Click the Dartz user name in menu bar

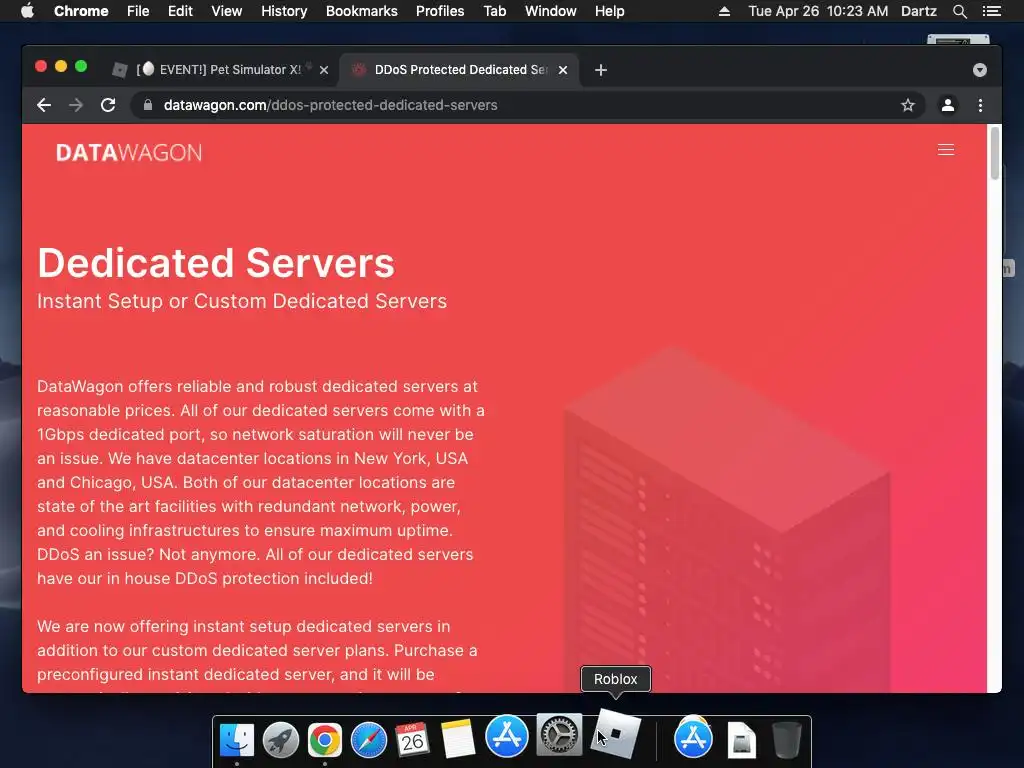coord(919,11)
